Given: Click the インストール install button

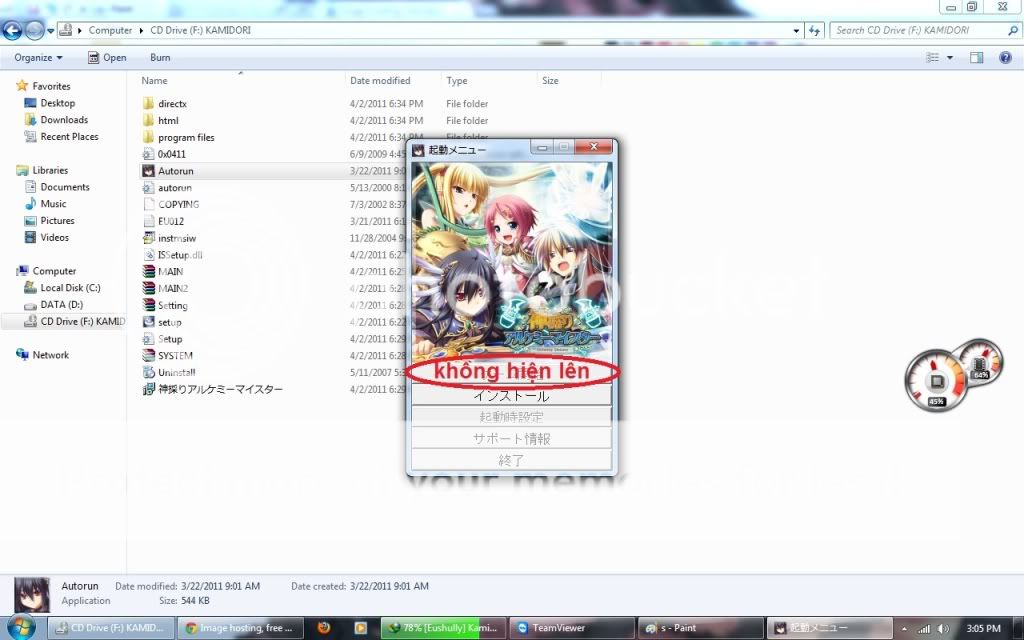Looking at the screenshot, I should pyautogui.click(x=511, y=396).
